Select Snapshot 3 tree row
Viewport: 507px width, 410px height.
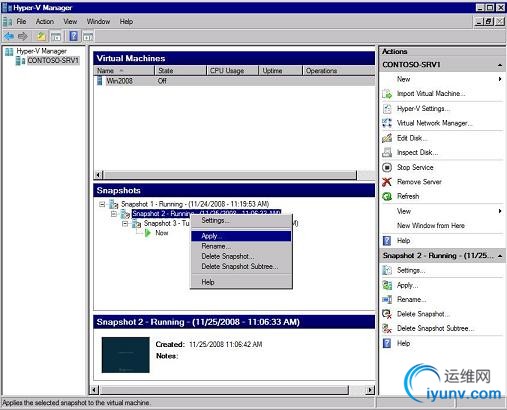tap(166, 223)
